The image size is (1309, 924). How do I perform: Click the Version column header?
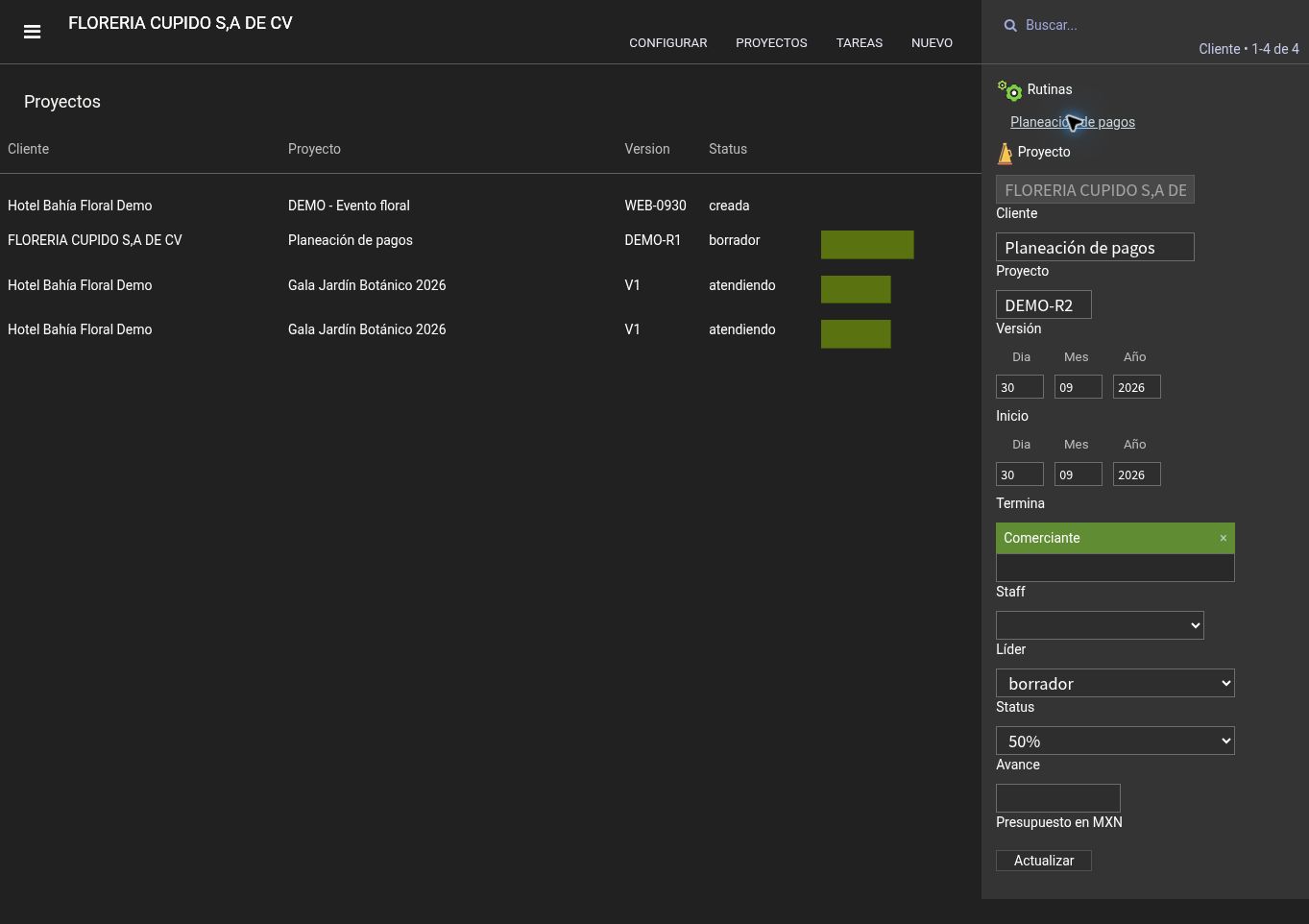pyautogui.click(x=647, y=149)
